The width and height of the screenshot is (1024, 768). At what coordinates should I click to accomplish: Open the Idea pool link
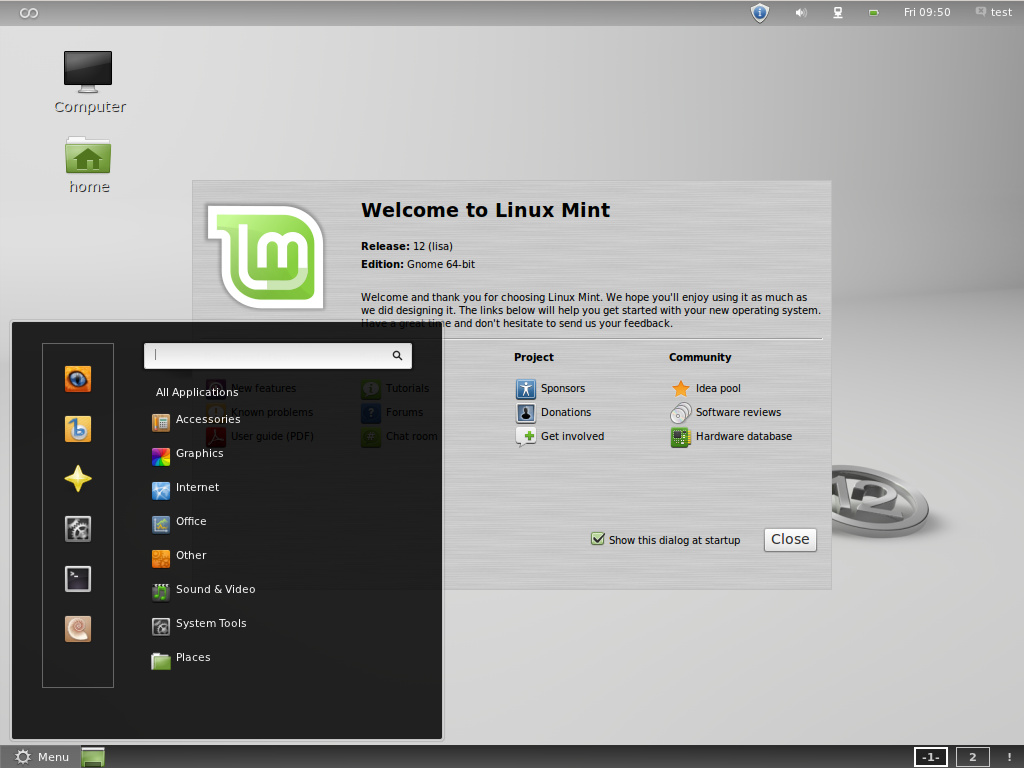point(718,388)
